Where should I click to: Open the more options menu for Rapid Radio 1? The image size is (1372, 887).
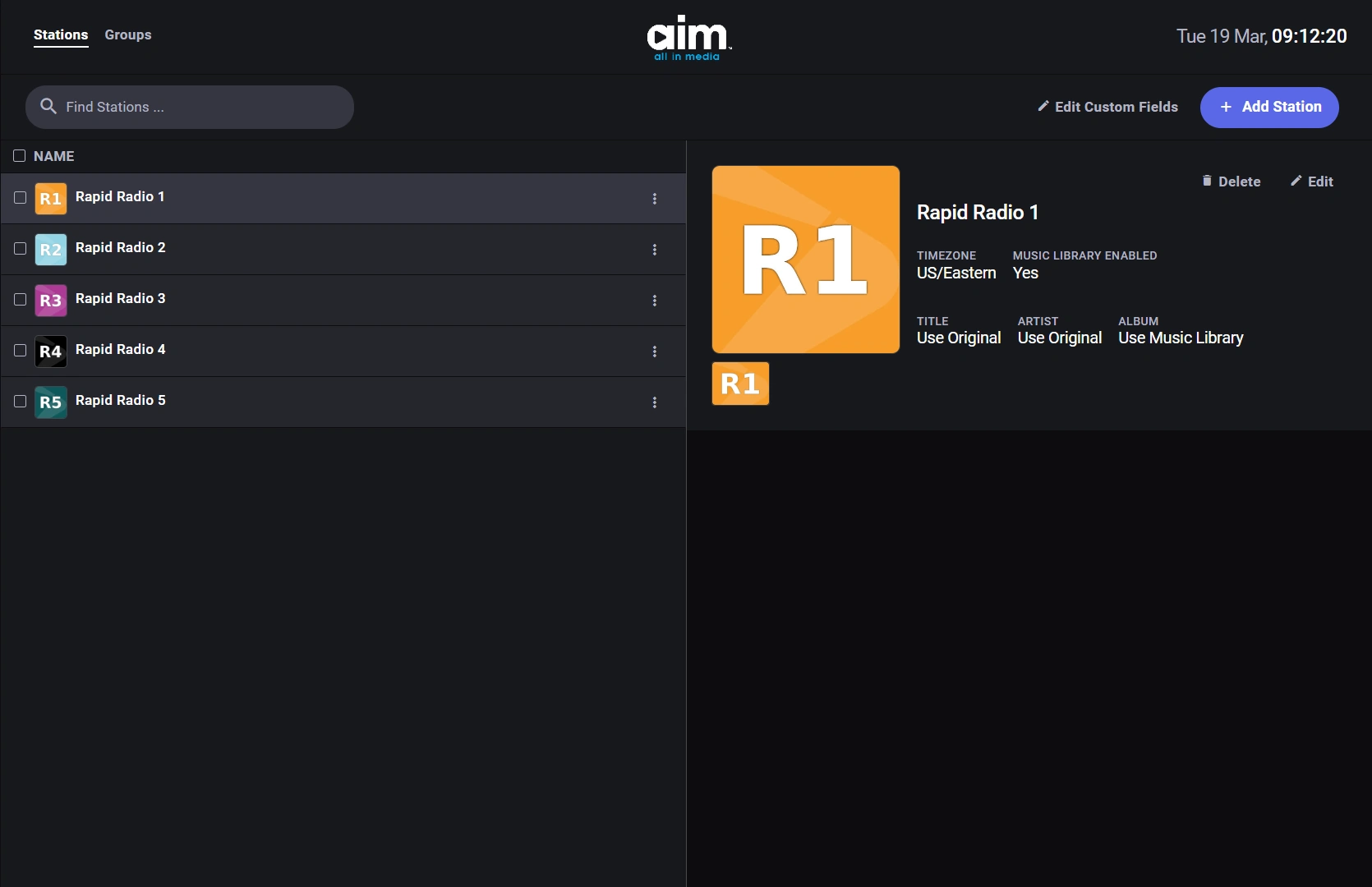click(655, 198)
